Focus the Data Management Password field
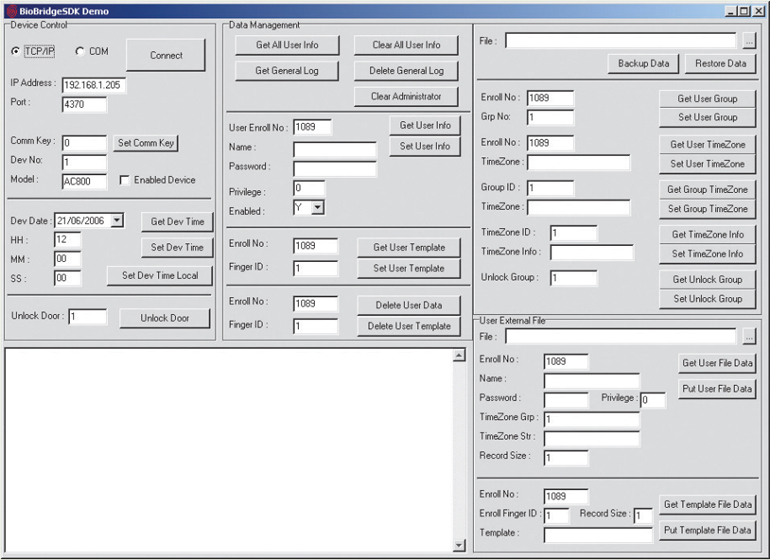 [x=335, y=168]
